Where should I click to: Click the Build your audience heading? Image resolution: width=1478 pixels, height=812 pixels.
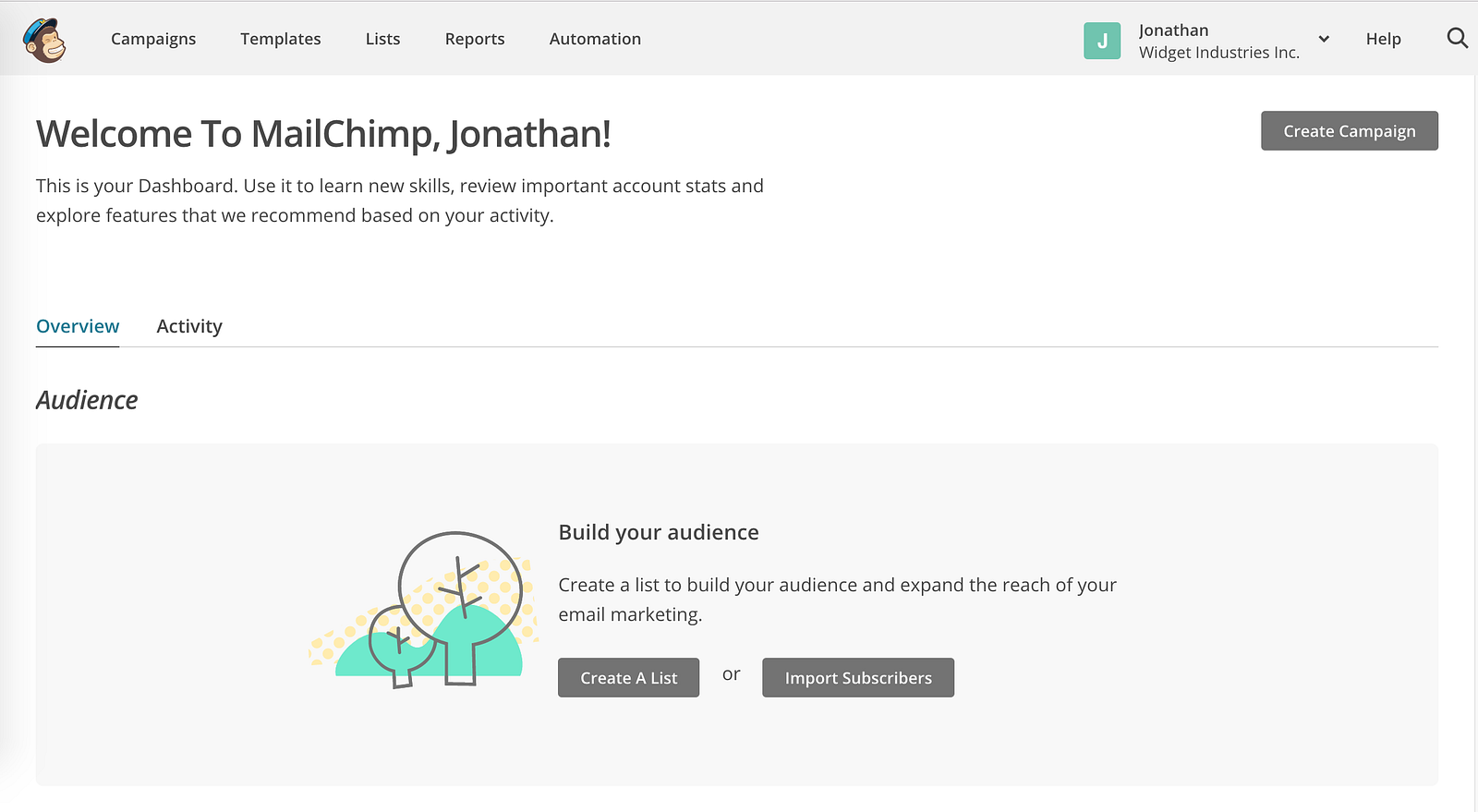pos(659,532)
